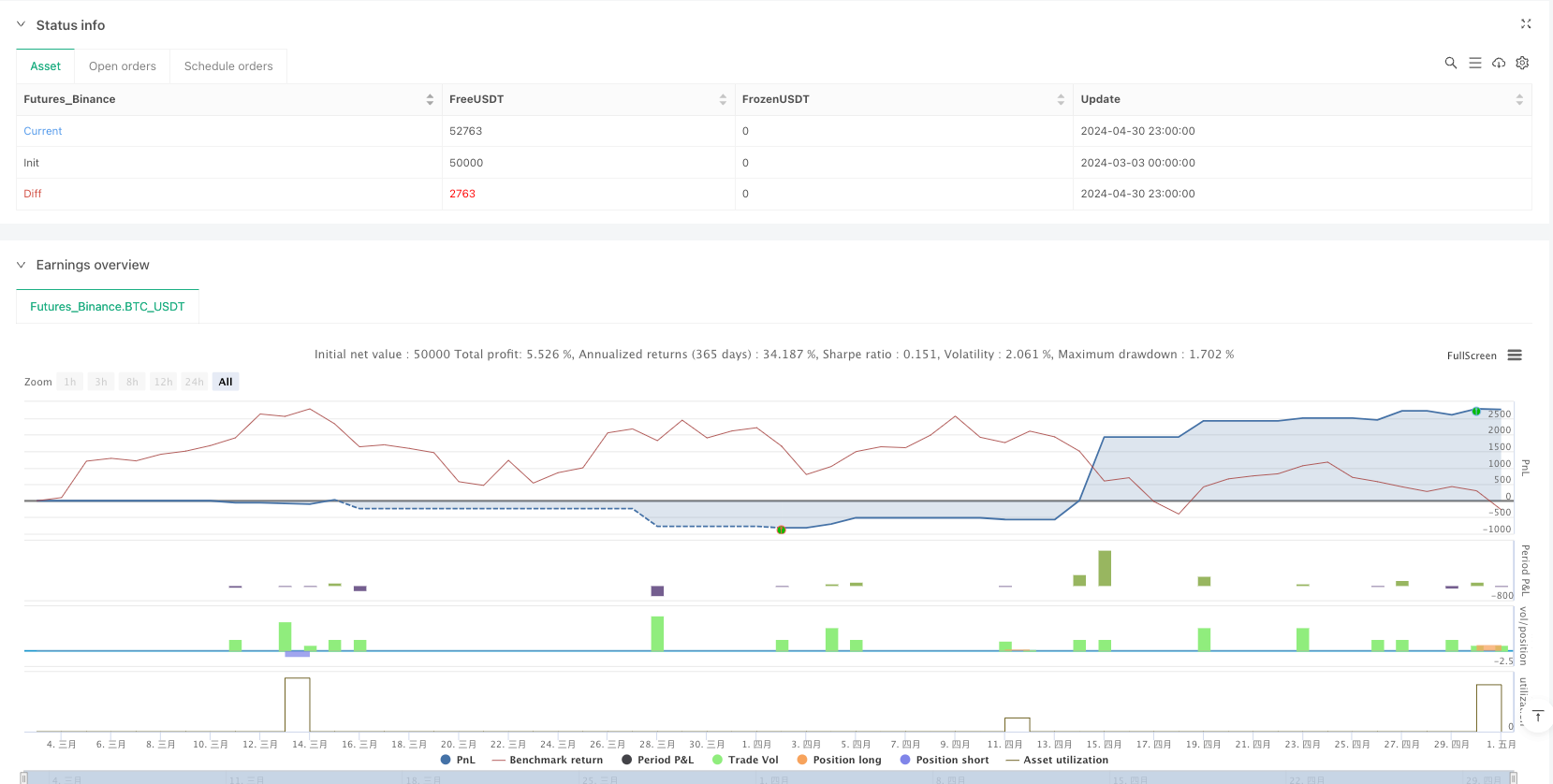Click the Init update time 2024-03-03 00:00:00
1553x784 pixels.
click(x=1137, y=163)
